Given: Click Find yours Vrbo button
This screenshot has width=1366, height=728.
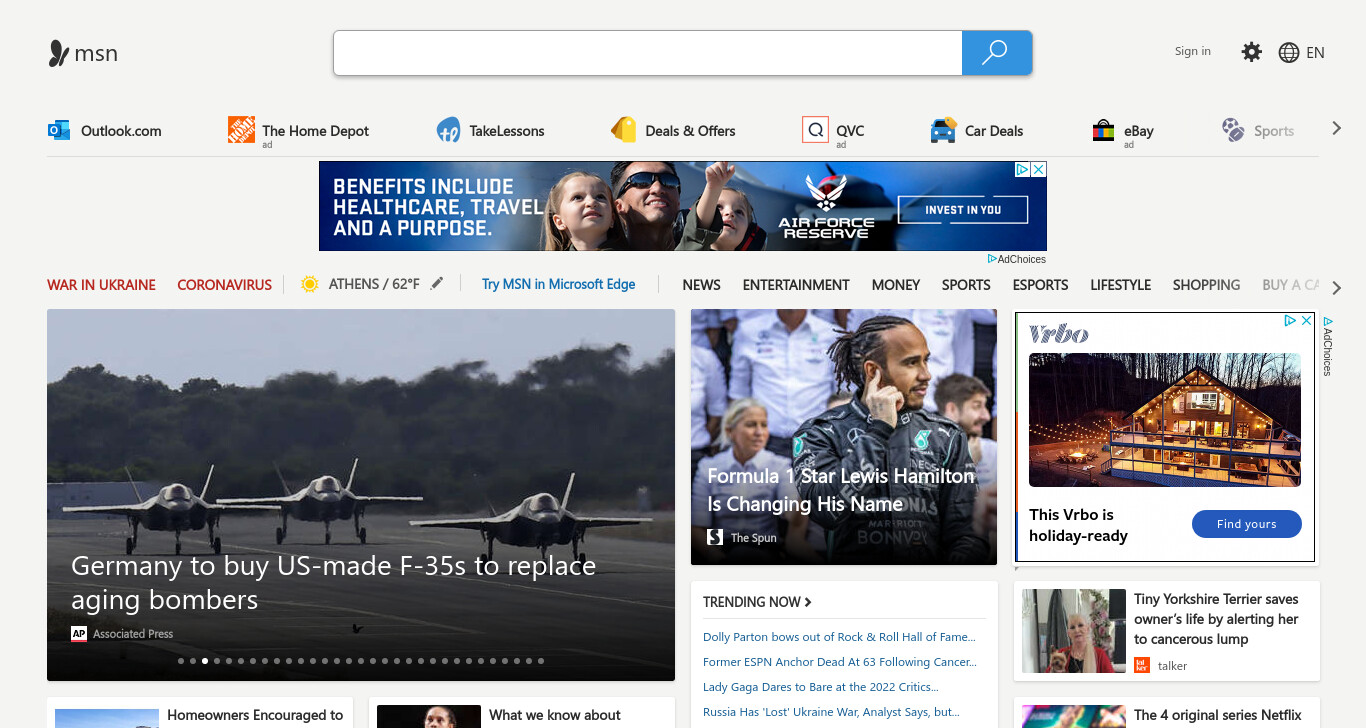Looking at the screenshot, I should tap(1246, 524).
